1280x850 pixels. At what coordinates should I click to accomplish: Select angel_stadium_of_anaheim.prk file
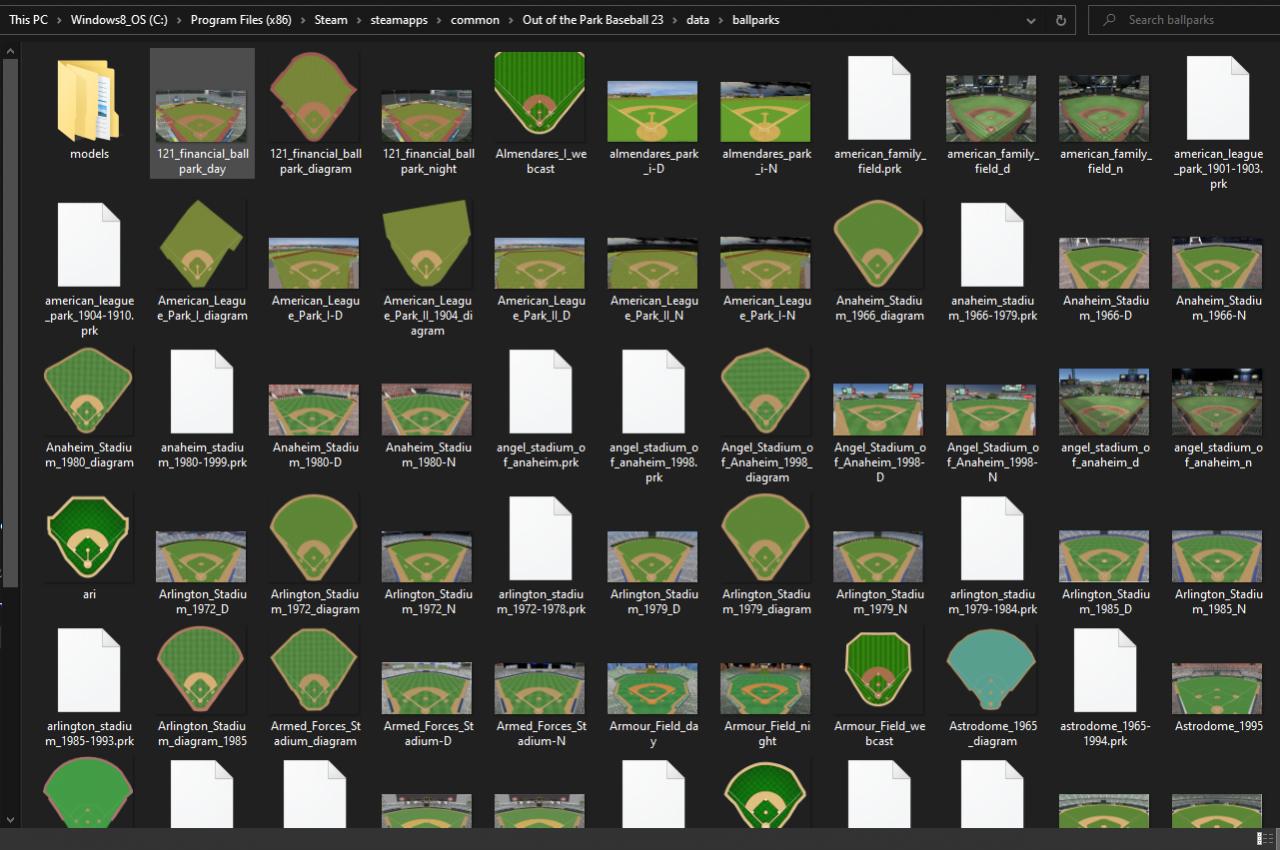click(541, 407)
